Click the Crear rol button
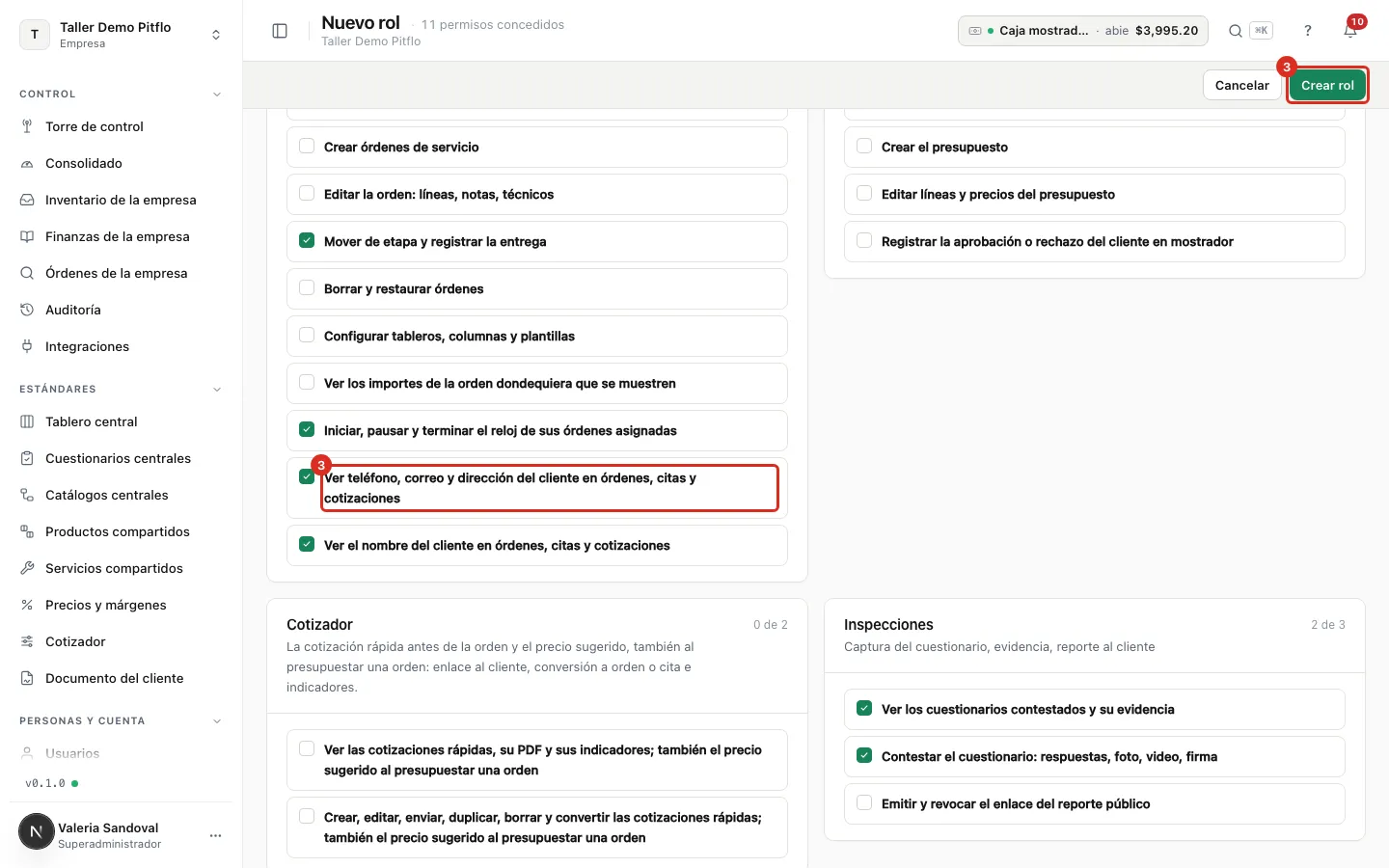This screenshot has width=1389, height=868. coord(1327,85)
